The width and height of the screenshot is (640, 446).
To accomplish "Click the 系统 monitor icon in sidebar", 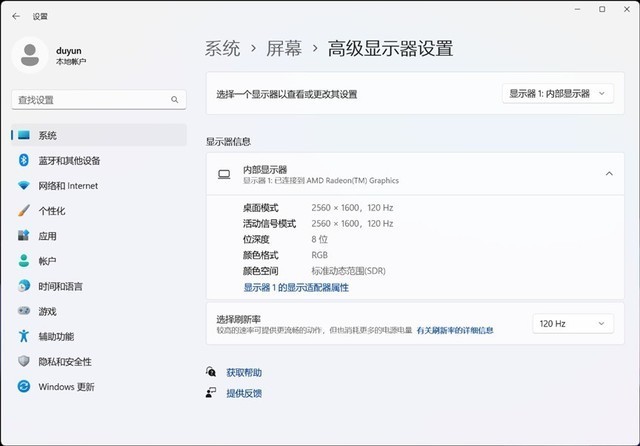I will [x=24, y=135].
